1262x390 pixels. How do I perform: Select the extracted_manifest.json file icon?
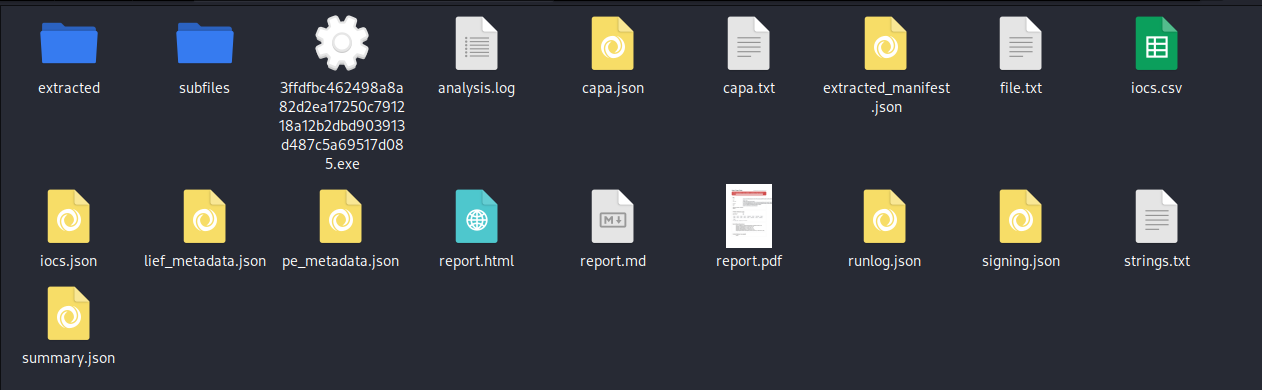tap(885, 43)
